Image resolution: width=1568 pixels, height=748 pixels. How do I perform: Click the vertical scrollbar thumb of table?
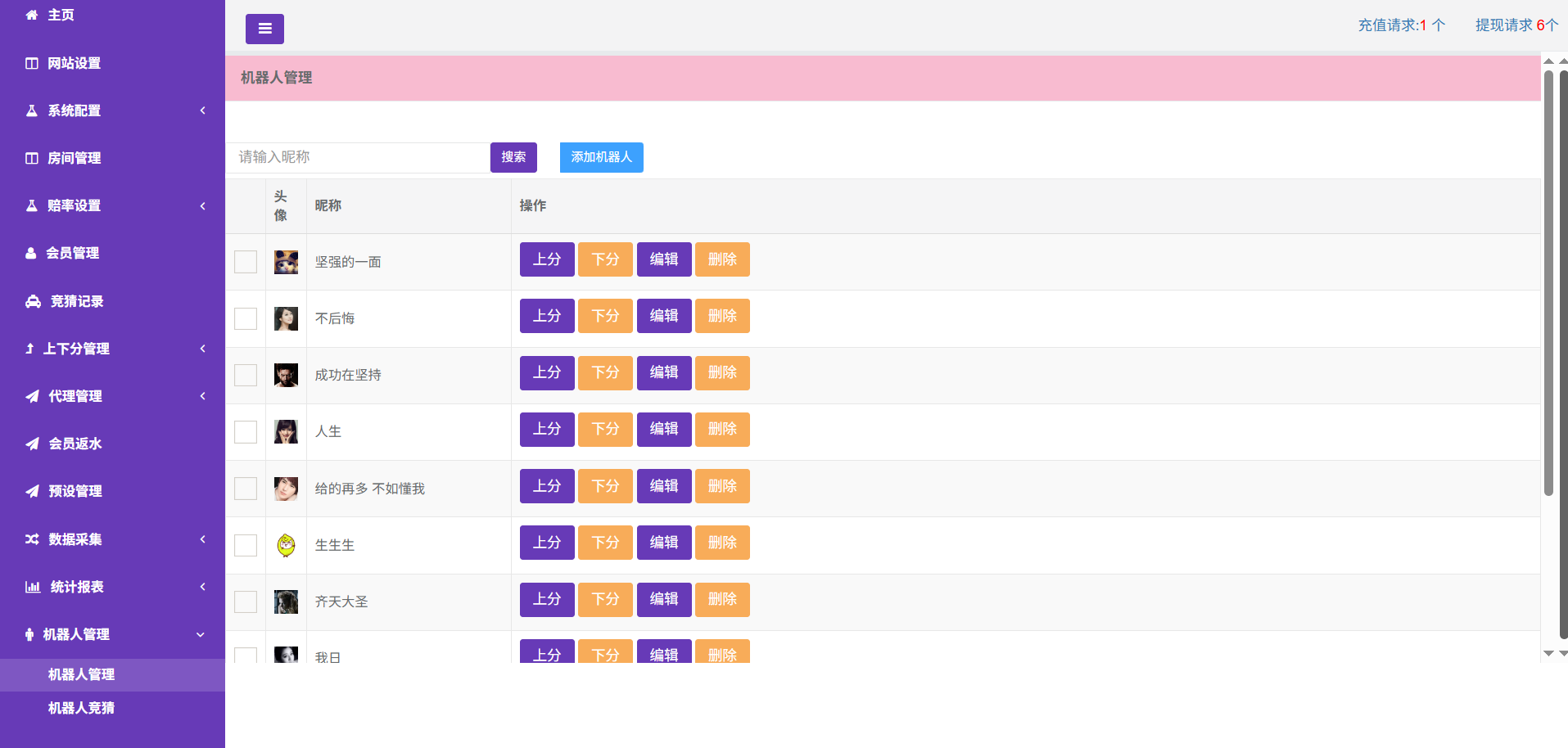click(x=1548, y=282)
